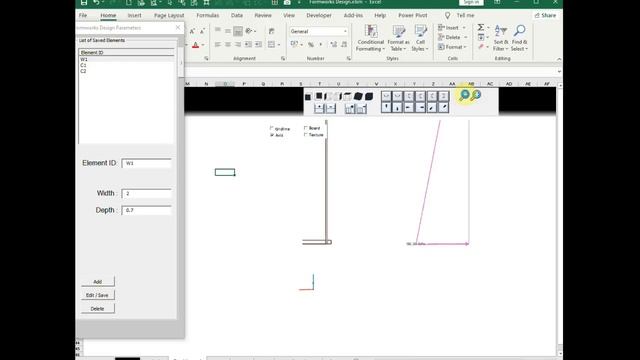Open the Cell Styles gallery

point(420,38)
